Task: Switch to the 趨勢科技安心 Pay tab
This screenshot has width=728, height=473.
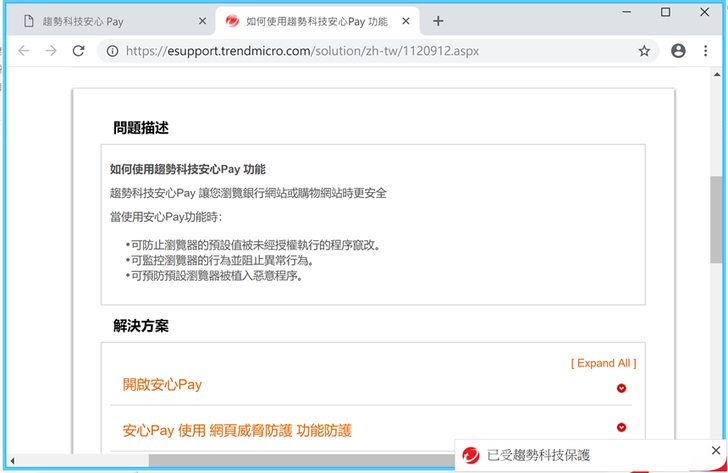Action: pos(111,21)
